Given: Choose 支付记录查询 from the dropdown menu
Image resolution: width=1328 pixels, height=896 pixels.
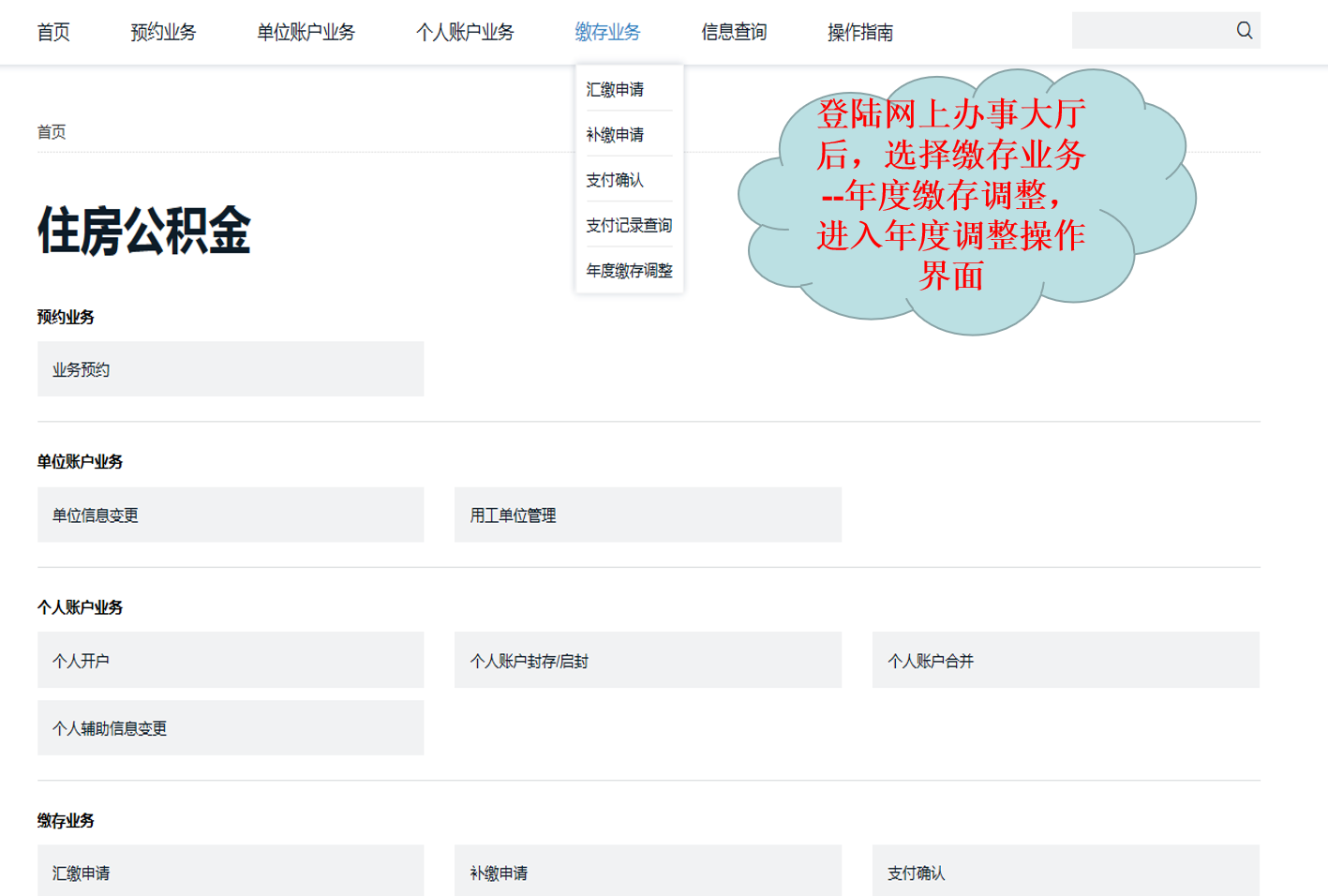Looking at the screenshot, I should tap(629, 226).
